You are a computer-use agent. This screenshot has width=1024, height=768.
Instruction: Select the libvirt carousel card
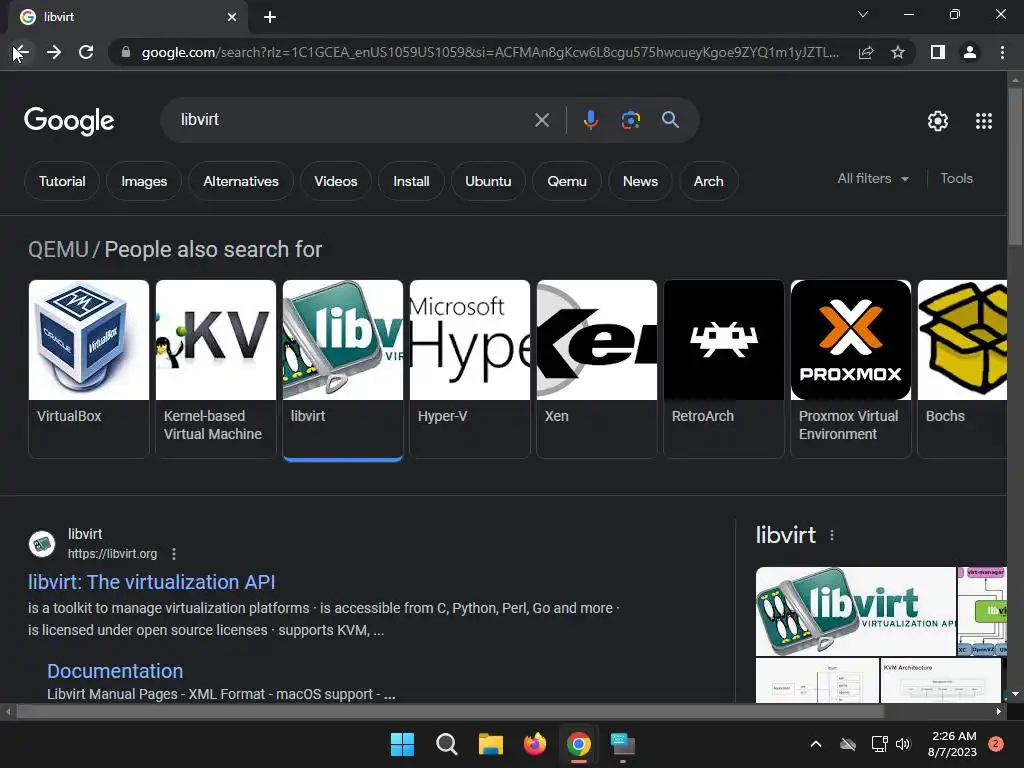click(x=343, y=369)
